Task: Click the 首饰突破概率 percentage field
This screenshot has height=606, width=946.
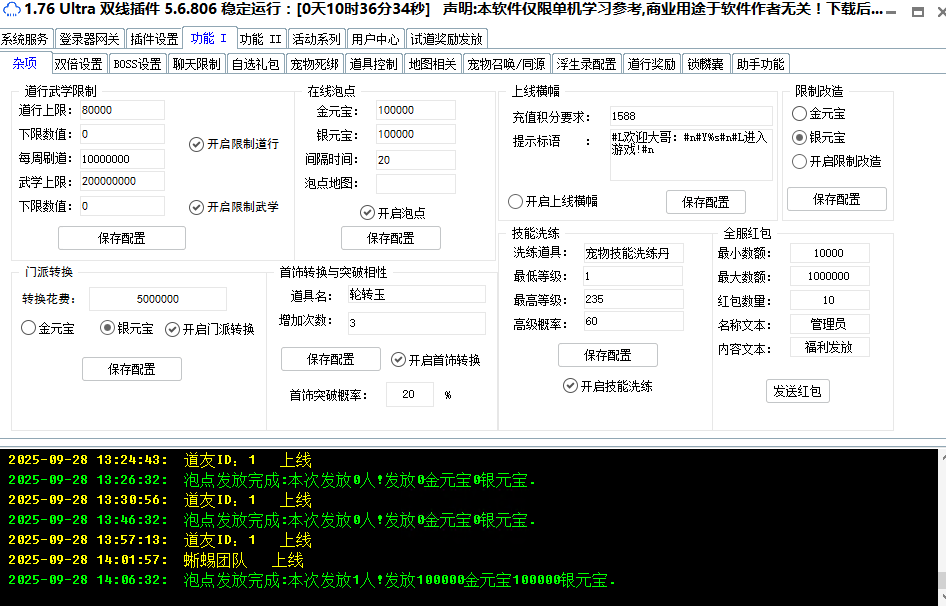Action: (409, 395)
